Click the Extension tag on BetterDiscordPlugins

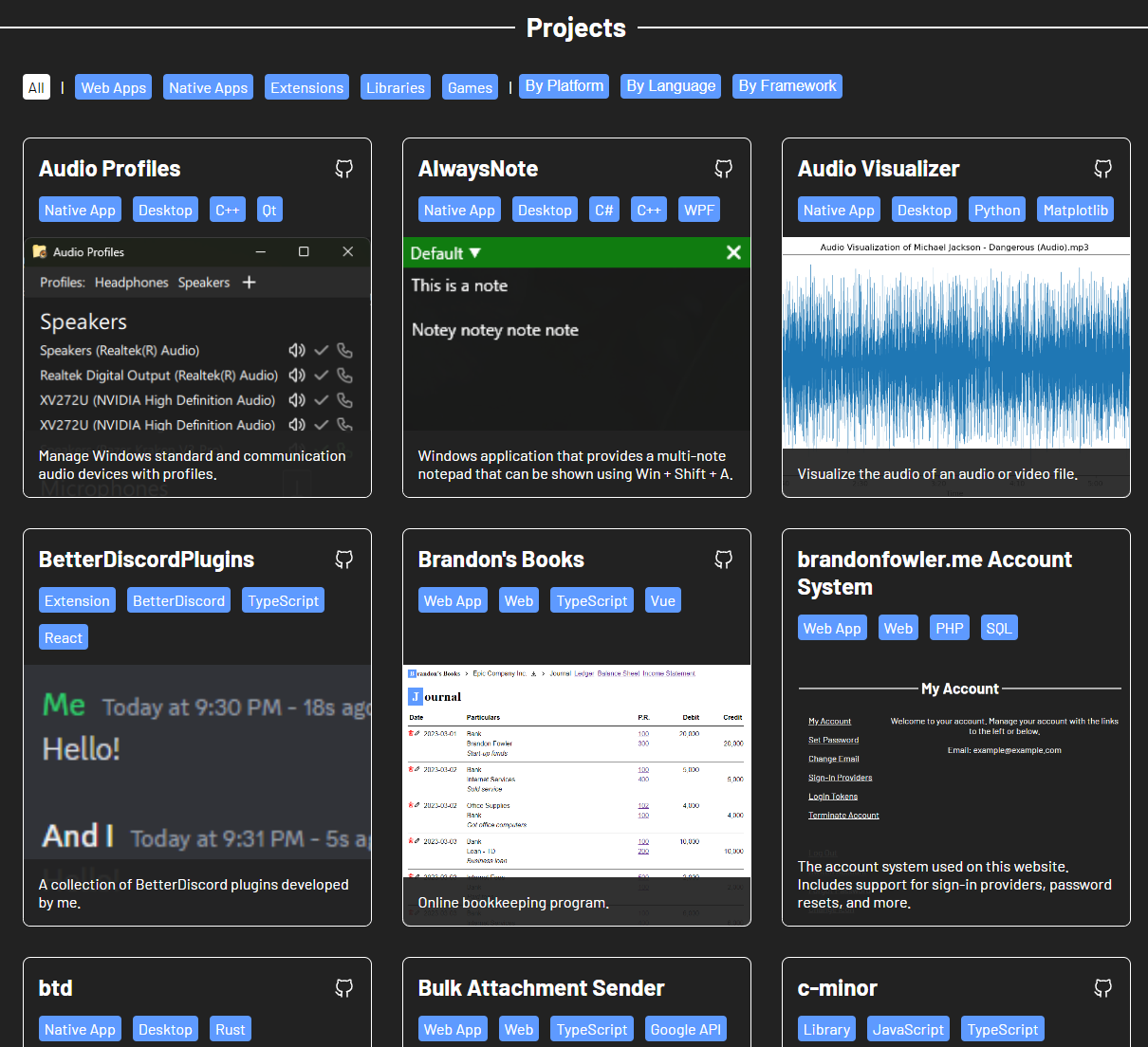[x=77, y=600]
